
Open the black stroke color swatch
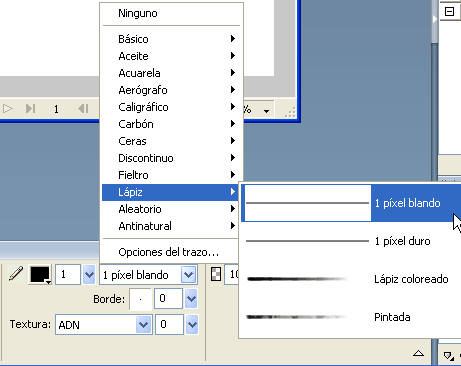click(x=40, y=275)
